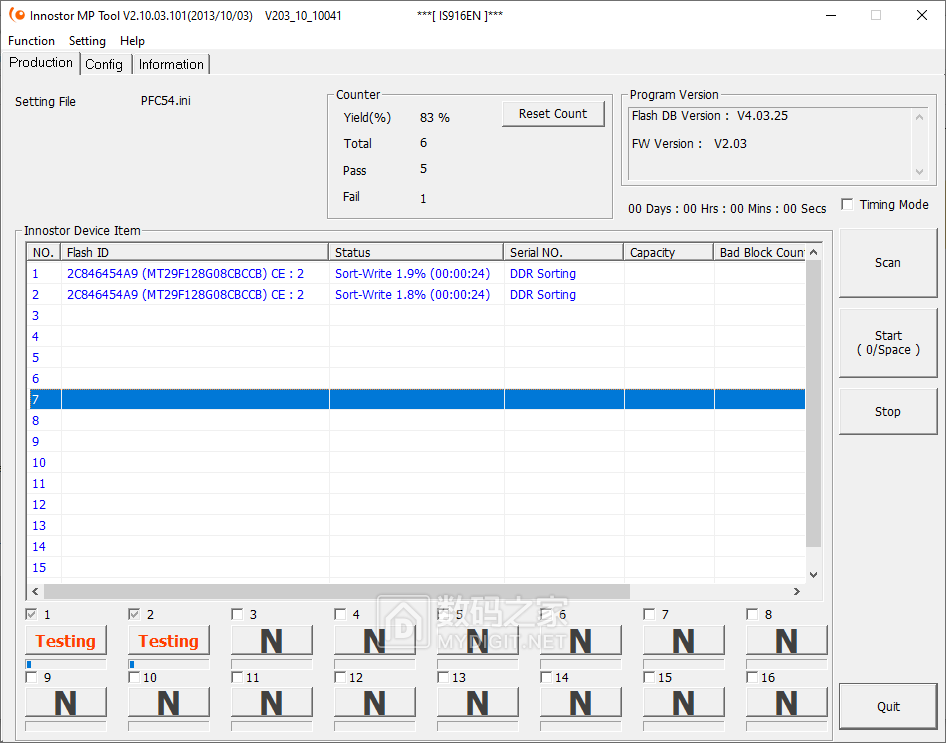Click the port 2 Testing status button
The image size is (946, 743).
click(x=168, y=641)
